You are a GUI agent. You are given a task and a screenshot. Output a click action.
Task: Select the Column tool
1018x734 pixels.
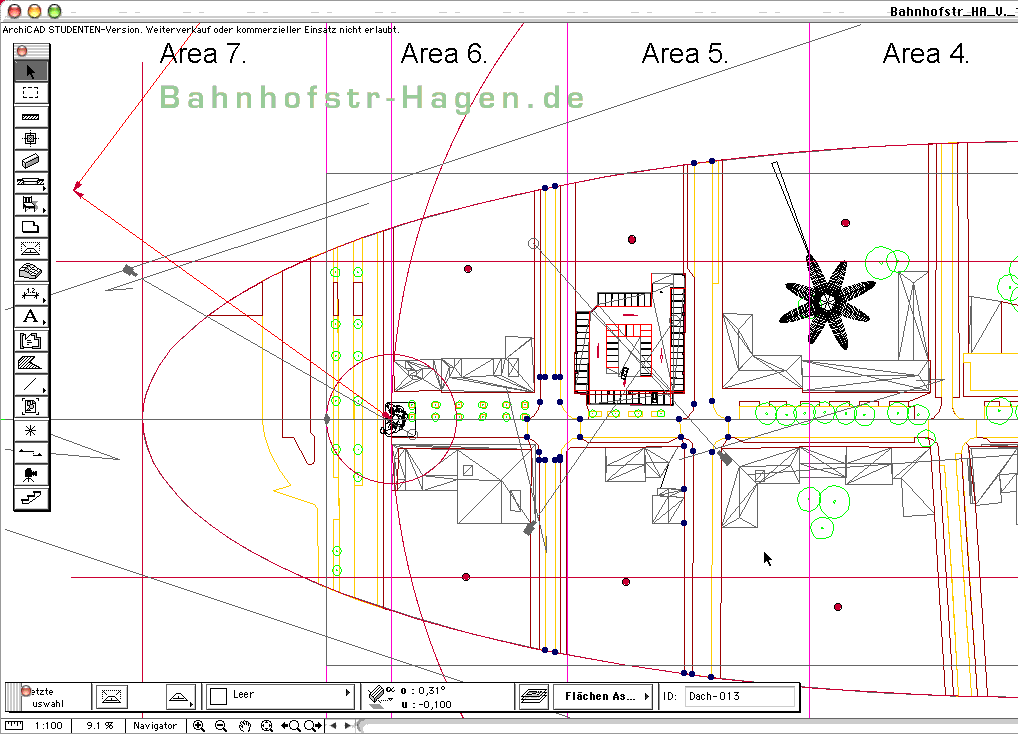click(x=30, y=138)
